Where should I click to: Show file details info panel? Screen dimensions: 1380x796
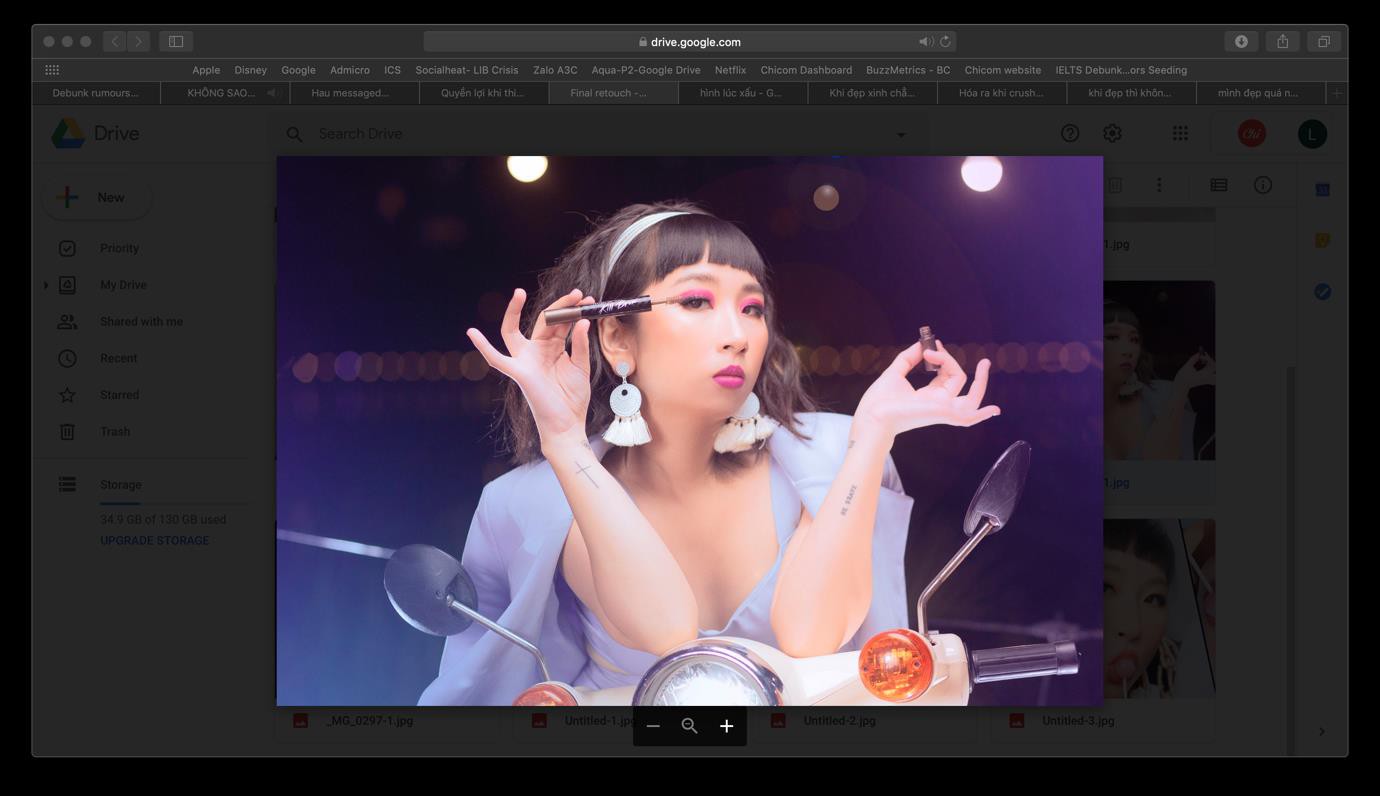[x=1263, y=185]
